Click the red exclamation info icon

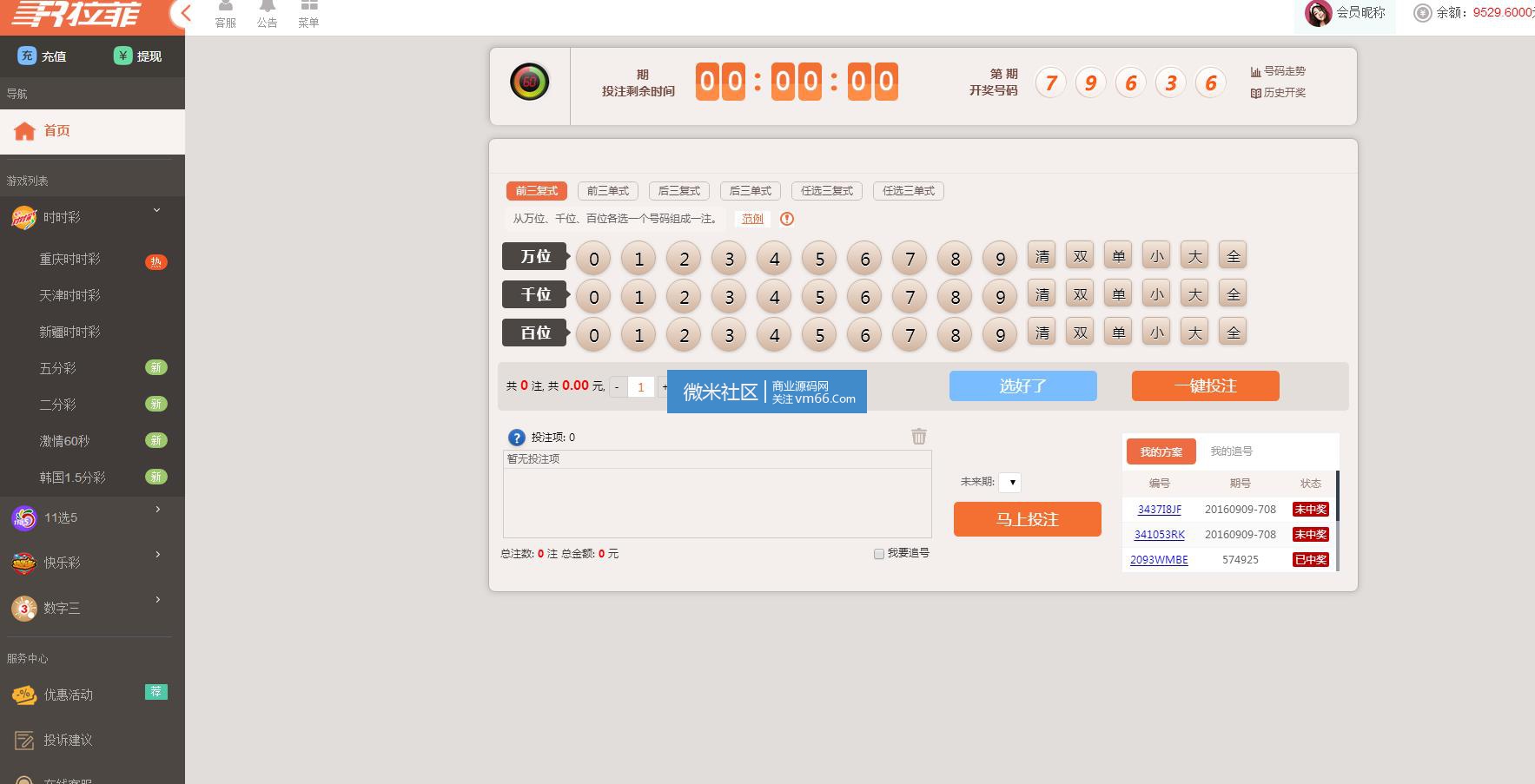click(787, 219)
